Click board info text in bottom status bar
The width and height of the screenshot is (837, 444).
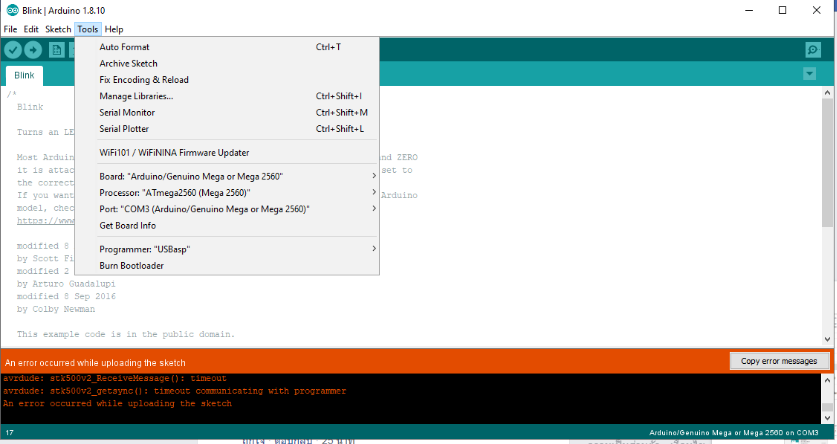tap(733, 433)
